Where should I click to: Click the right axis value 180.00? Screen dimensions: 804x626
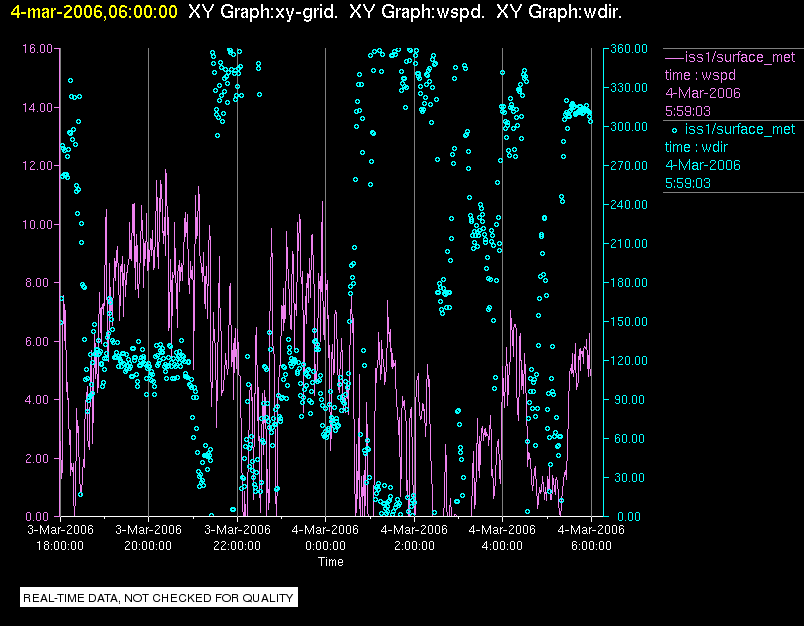click(x=629, y=282)
